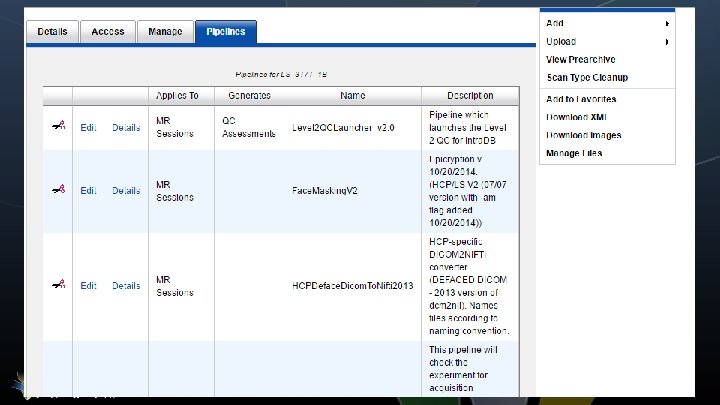Click MR Sessions in the Level2QCLauncher row

tap(175, 127)
